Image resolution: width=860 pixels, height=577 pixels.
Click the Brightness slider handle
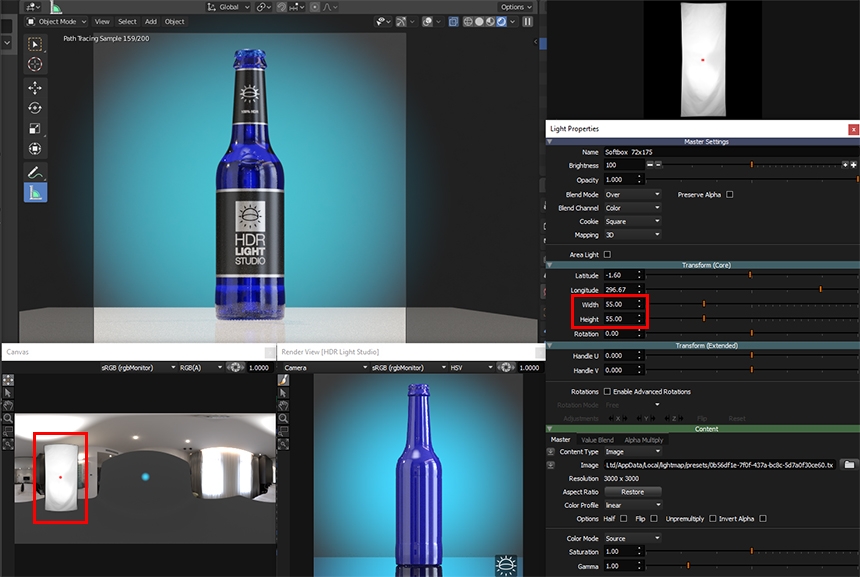(x=751, y=165)
